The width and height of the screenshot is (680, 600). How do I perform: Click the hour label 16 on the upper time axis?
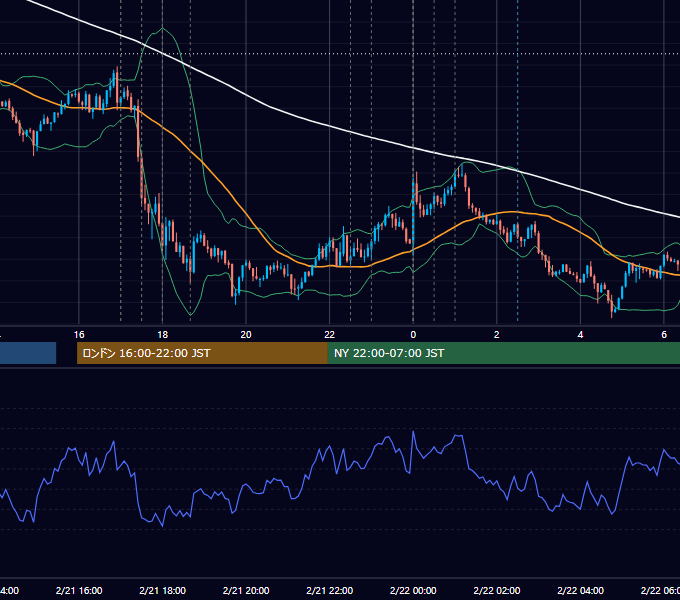pos(79,335)
